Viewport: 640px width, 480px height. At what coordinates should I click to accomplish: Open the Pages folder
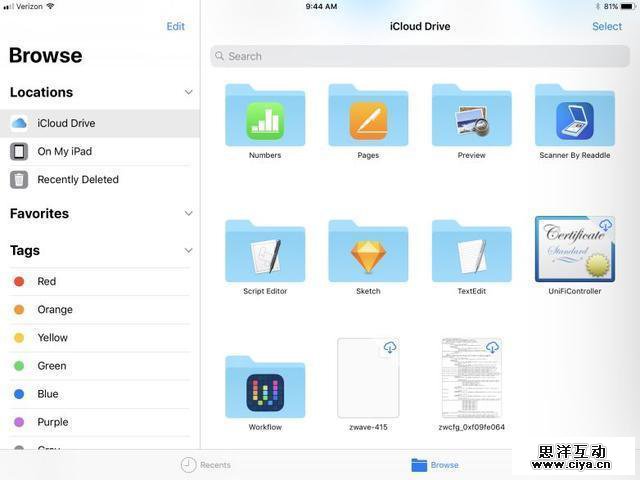(368, 118)
